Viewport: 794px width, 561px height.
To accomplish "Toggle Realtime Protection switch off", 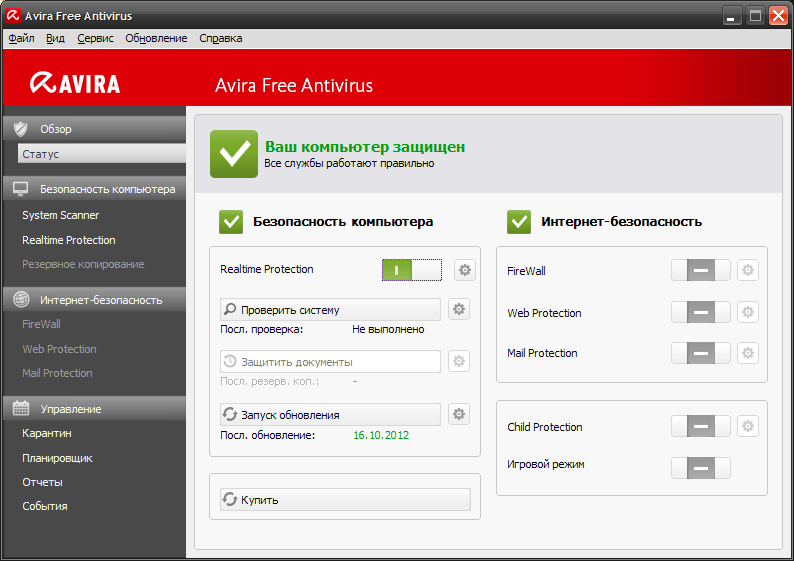I will 411,270.
